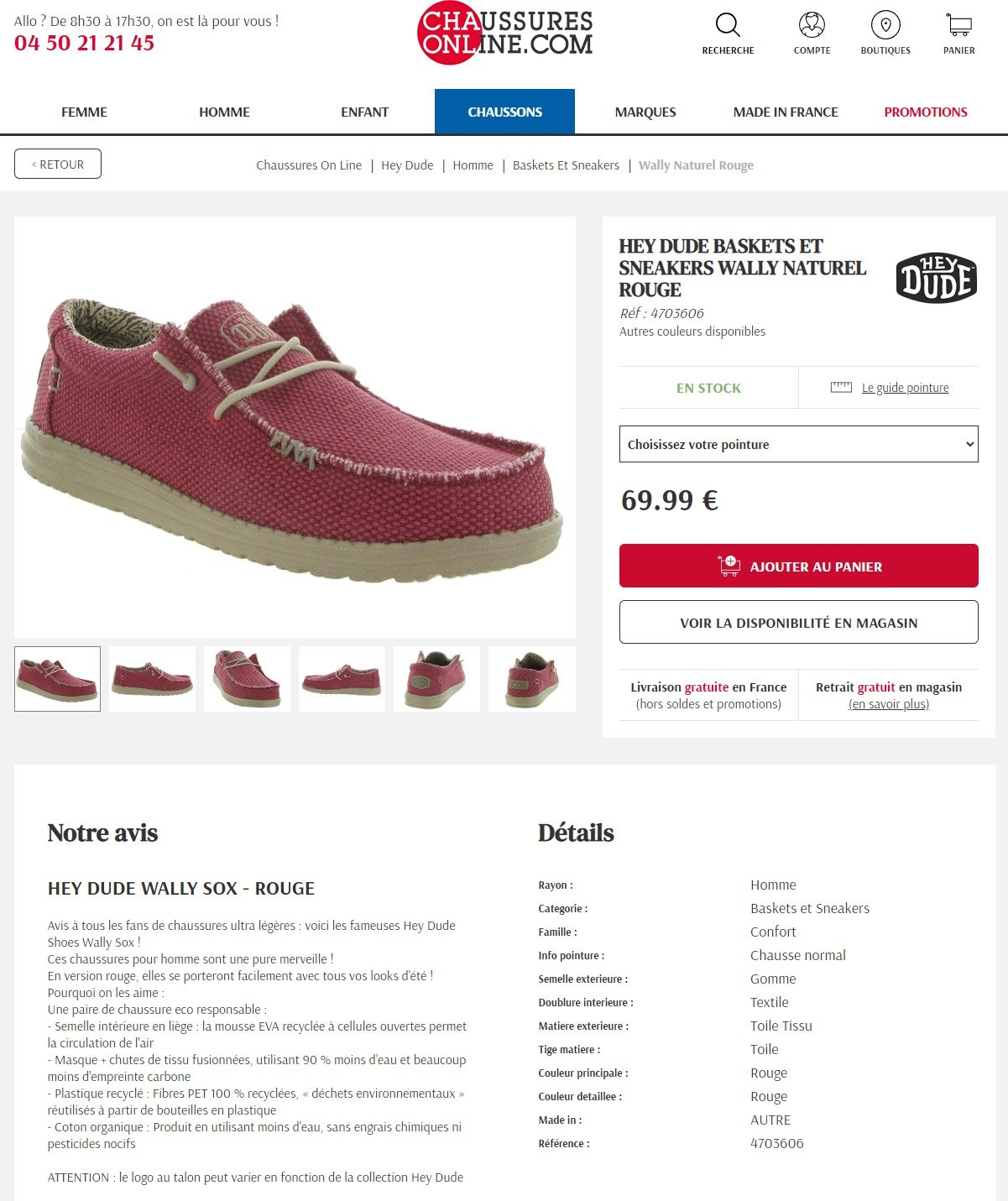
Task: Check Voir la disponibilité en magasin
Action: [799, 622]
